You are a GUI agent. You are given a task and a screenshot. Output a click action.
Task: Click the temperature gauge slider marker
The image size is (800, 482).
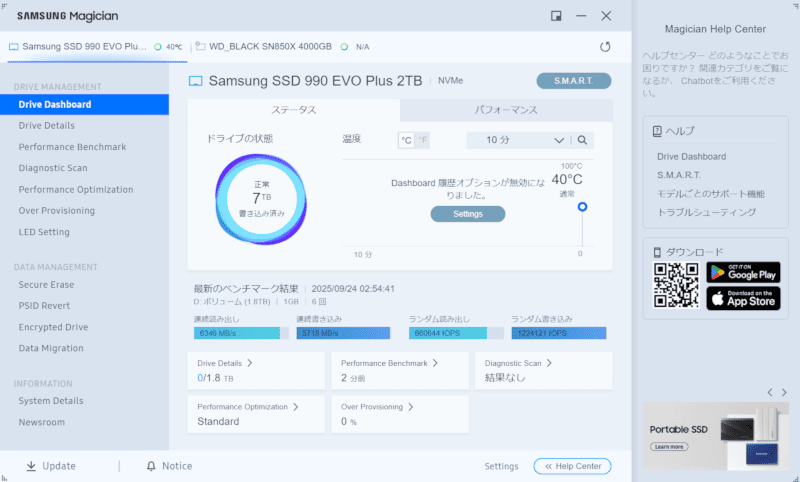[582, 207]
